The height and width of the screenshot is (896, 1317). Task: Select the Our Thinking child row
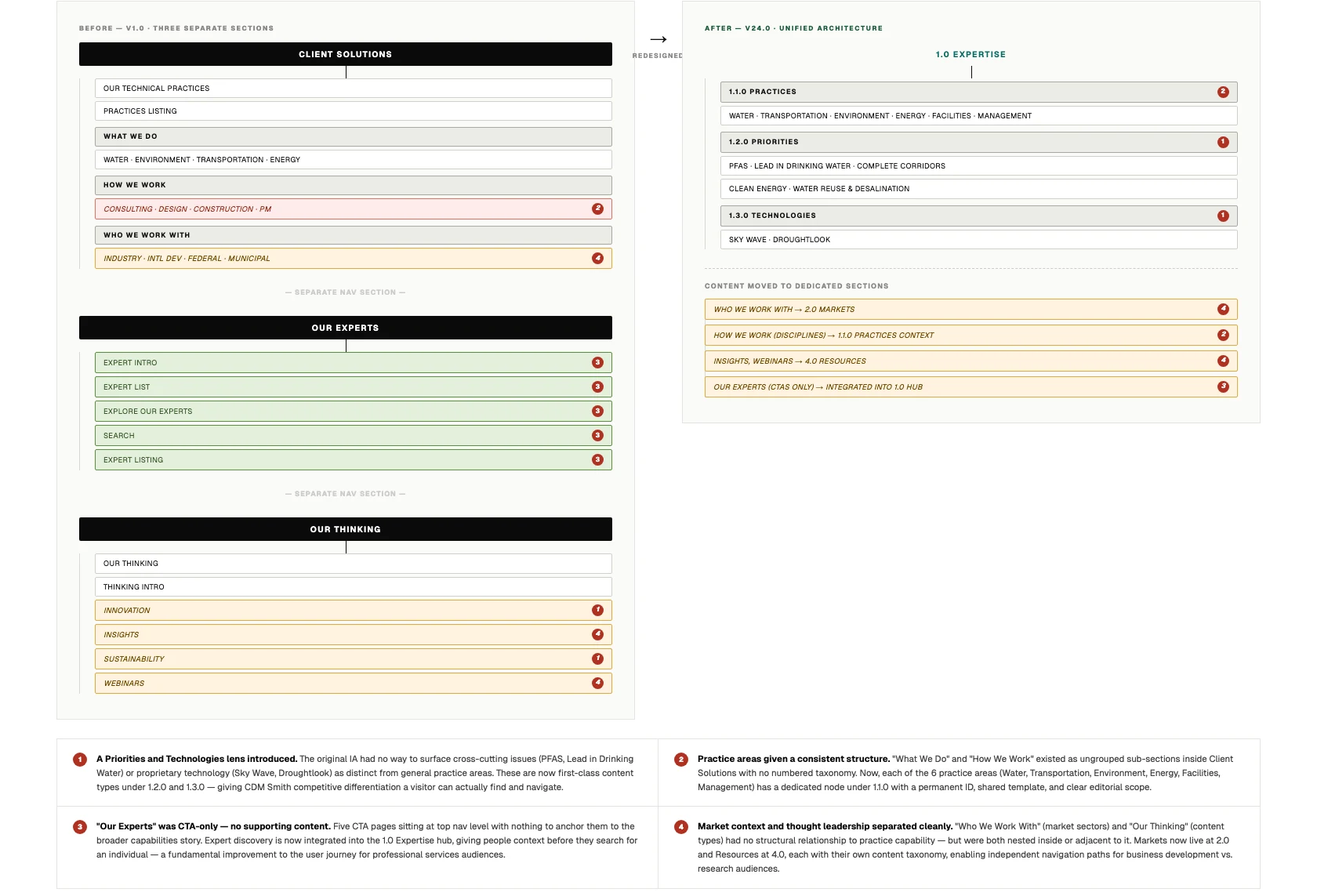pos(354,564)
